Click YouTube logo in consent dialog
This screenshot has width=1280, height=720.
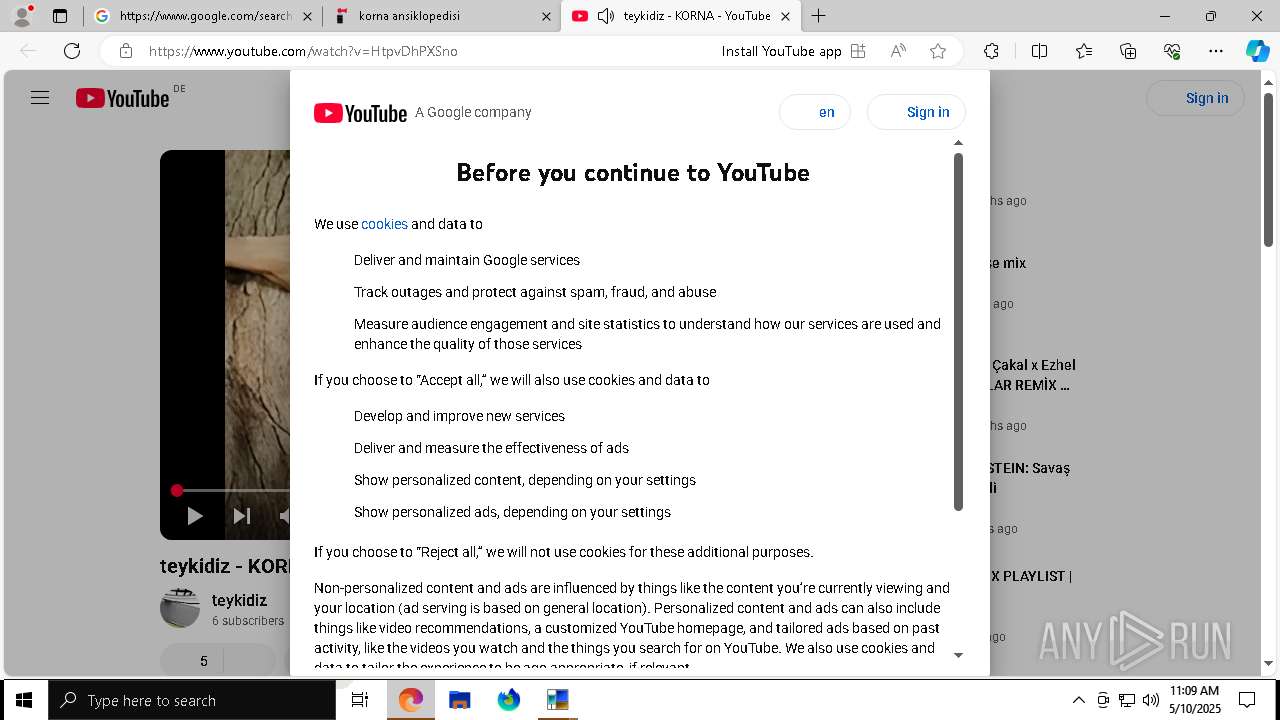coord(360,113)
